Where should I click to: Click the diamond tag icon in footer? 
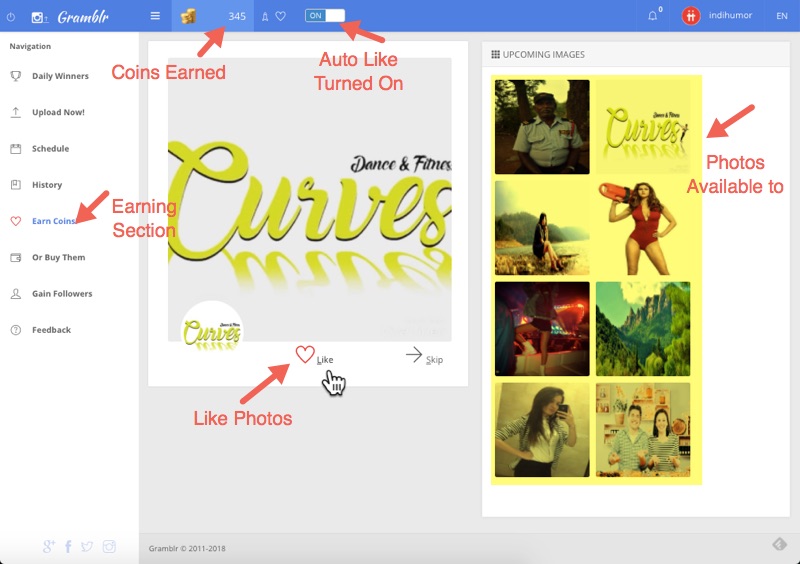pos(779,544)
